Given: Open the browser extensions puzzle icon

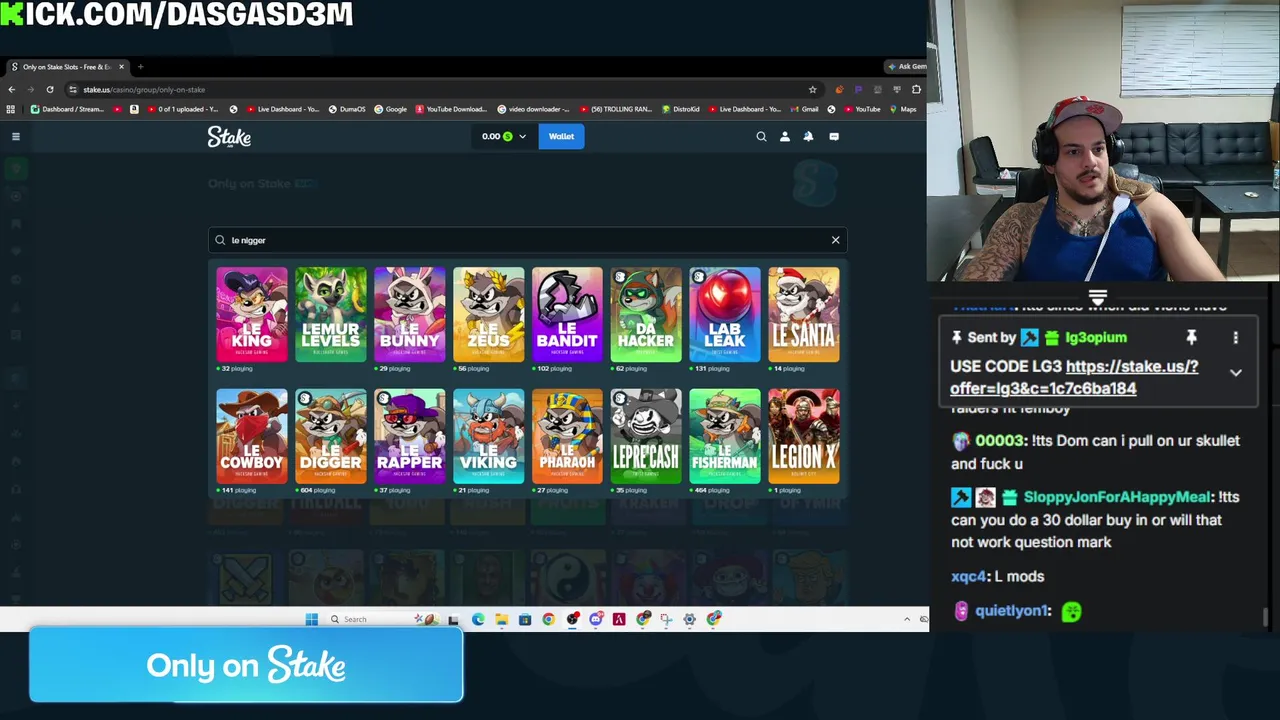Looking at the screenshot, I should click(916, 89).
